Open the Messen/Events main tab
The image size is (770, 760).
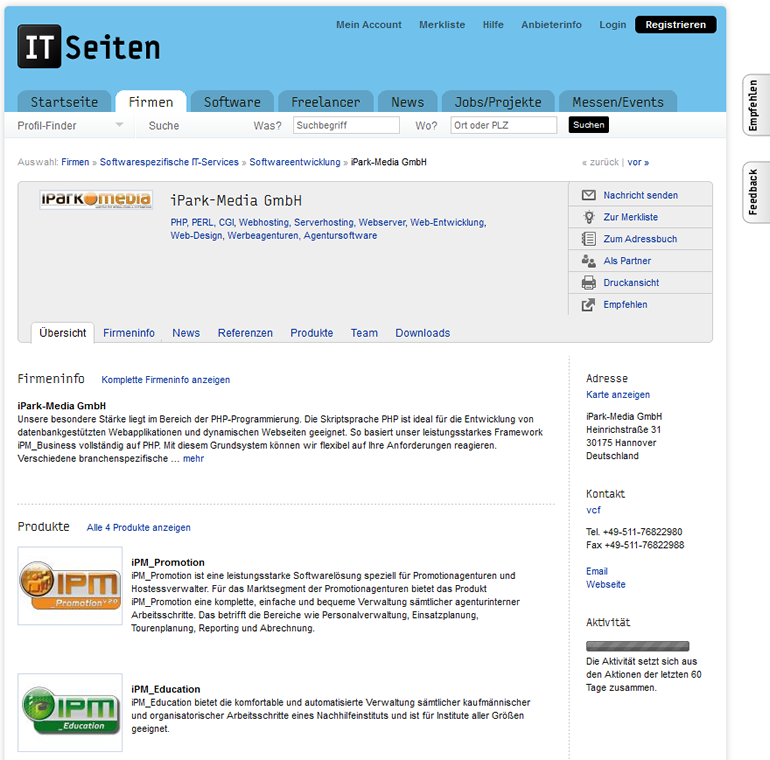[x=618, y=102]
